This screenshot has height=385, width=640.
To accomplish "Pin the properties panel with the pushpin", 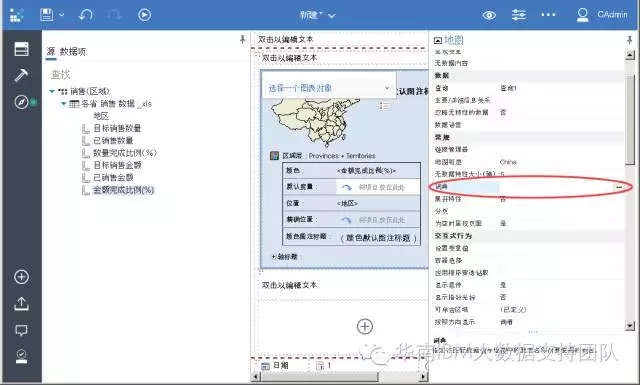I will (x=629, y=40).
